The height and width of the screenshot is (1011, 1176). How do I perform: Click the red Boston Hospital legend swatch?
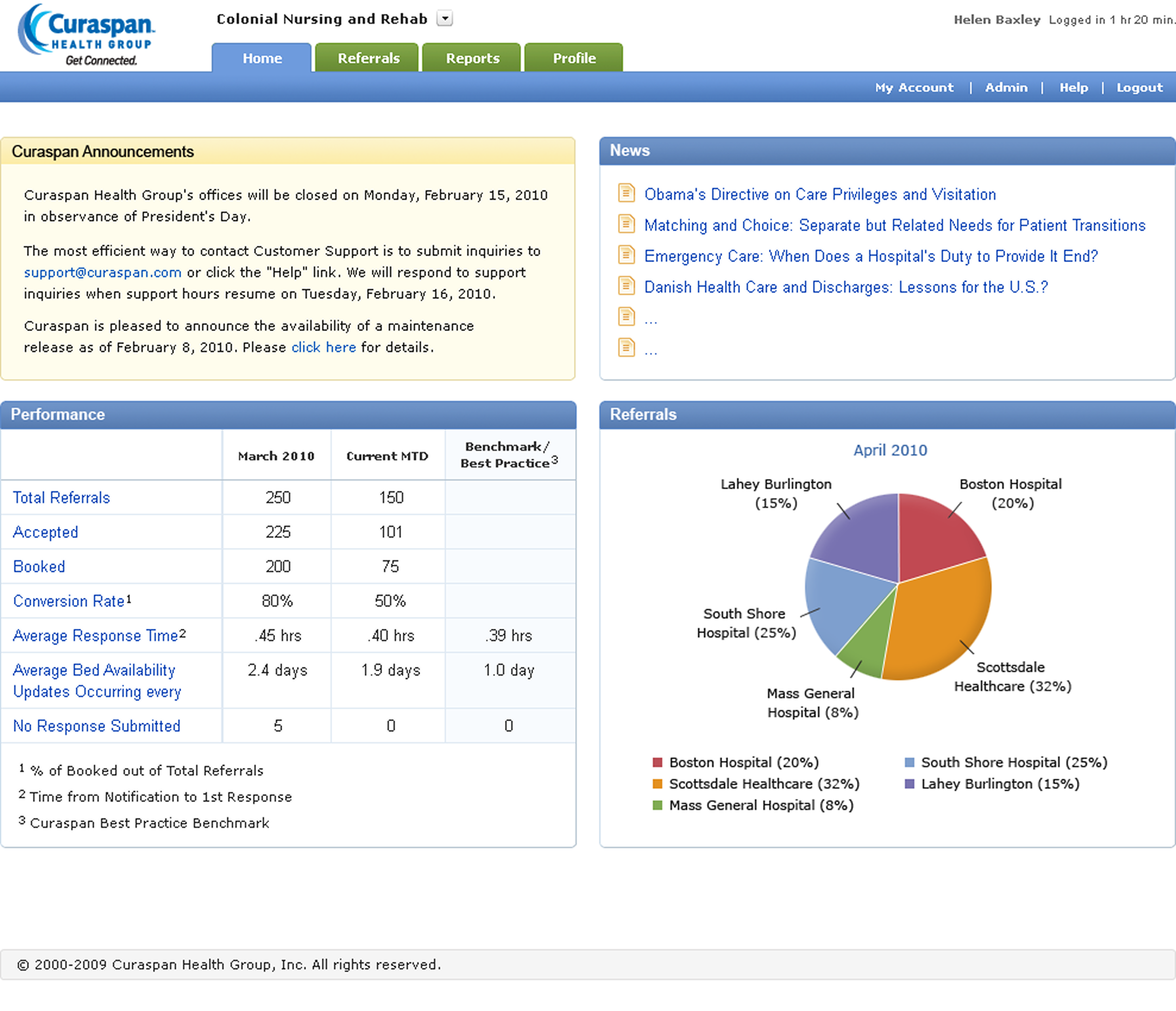pos(658,762)
